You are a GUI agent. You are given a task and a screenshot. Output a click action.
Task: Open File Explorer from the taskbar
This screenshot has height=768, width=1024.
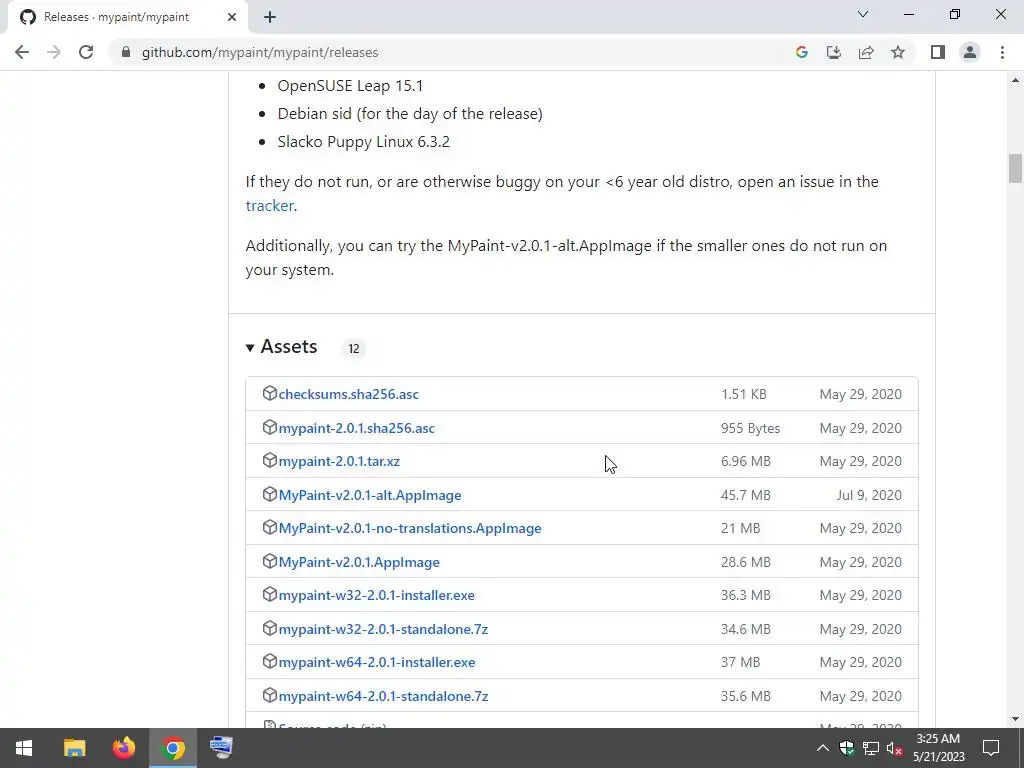point(74,748)
